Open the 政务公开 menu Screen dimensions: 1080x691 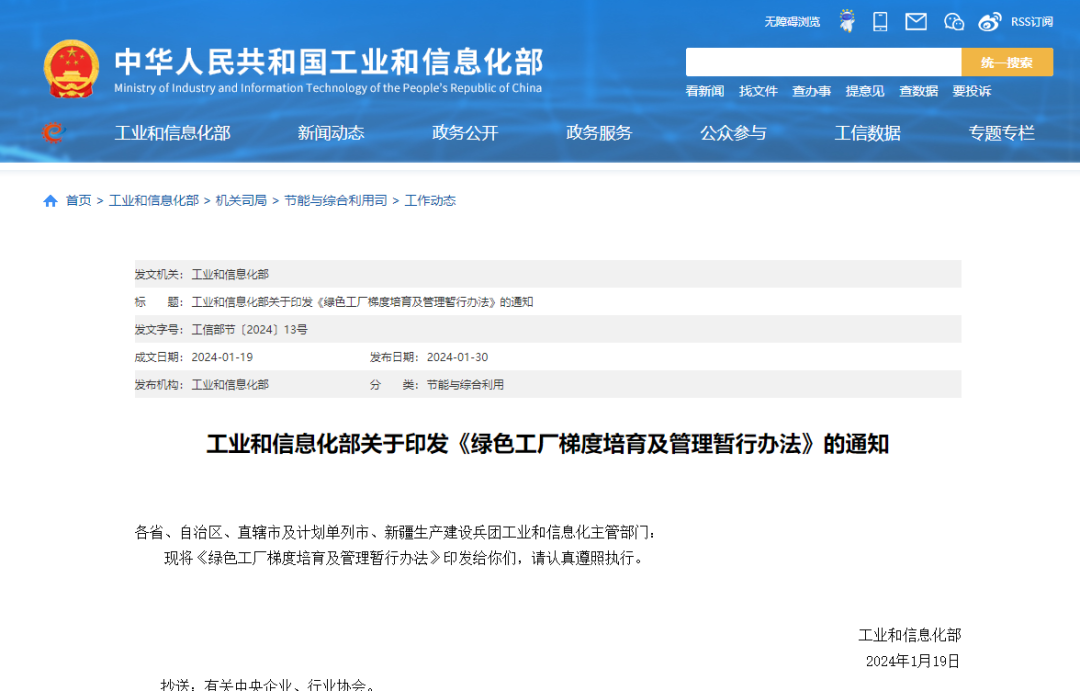tap(464, 133)
